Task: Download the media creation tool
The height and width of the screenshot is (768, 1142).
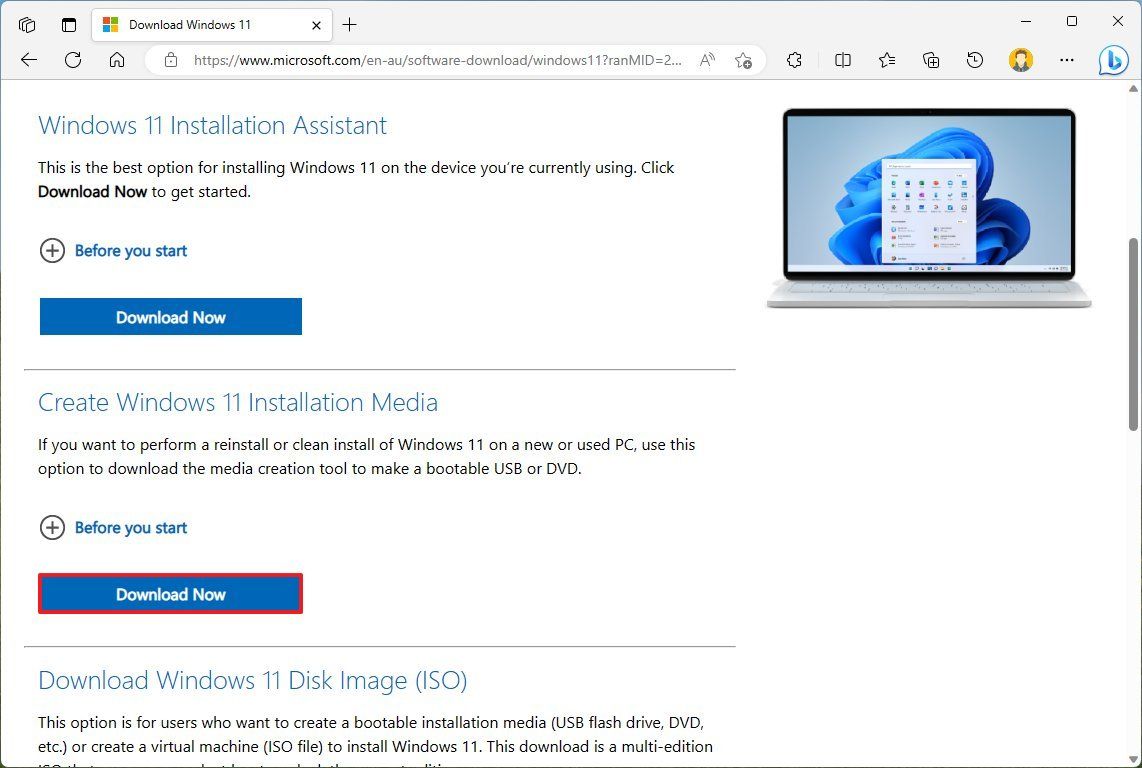Action: tap(170, 593)
